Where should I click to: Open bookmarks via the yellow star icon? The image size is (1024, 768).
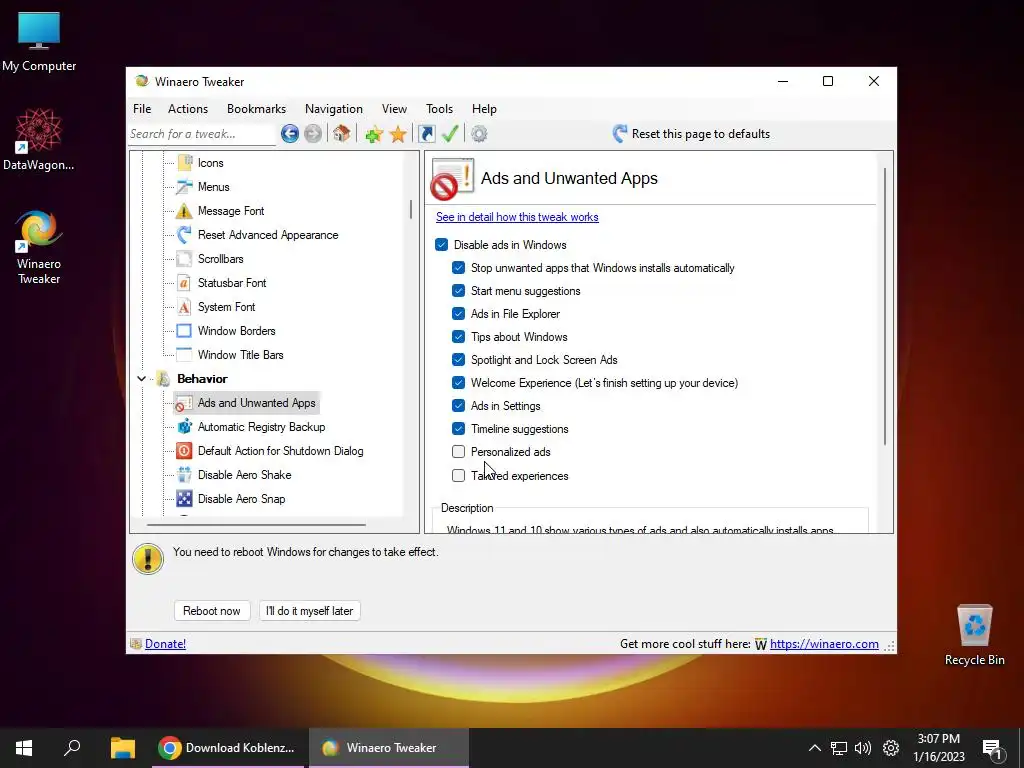click(398, 134)
